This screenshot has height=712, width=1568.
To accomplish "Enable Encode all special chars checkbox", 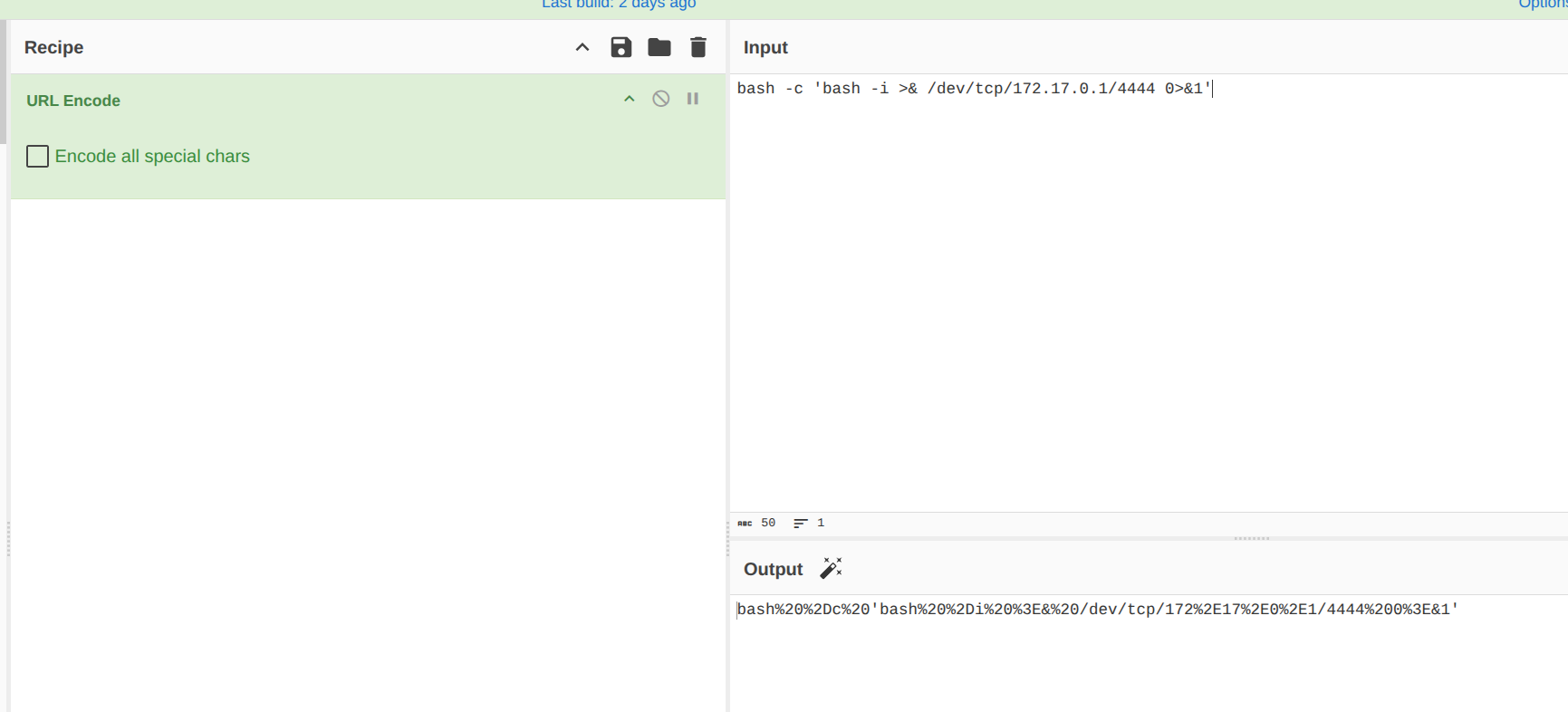I will pyautogui.click(x=37, y=157).
